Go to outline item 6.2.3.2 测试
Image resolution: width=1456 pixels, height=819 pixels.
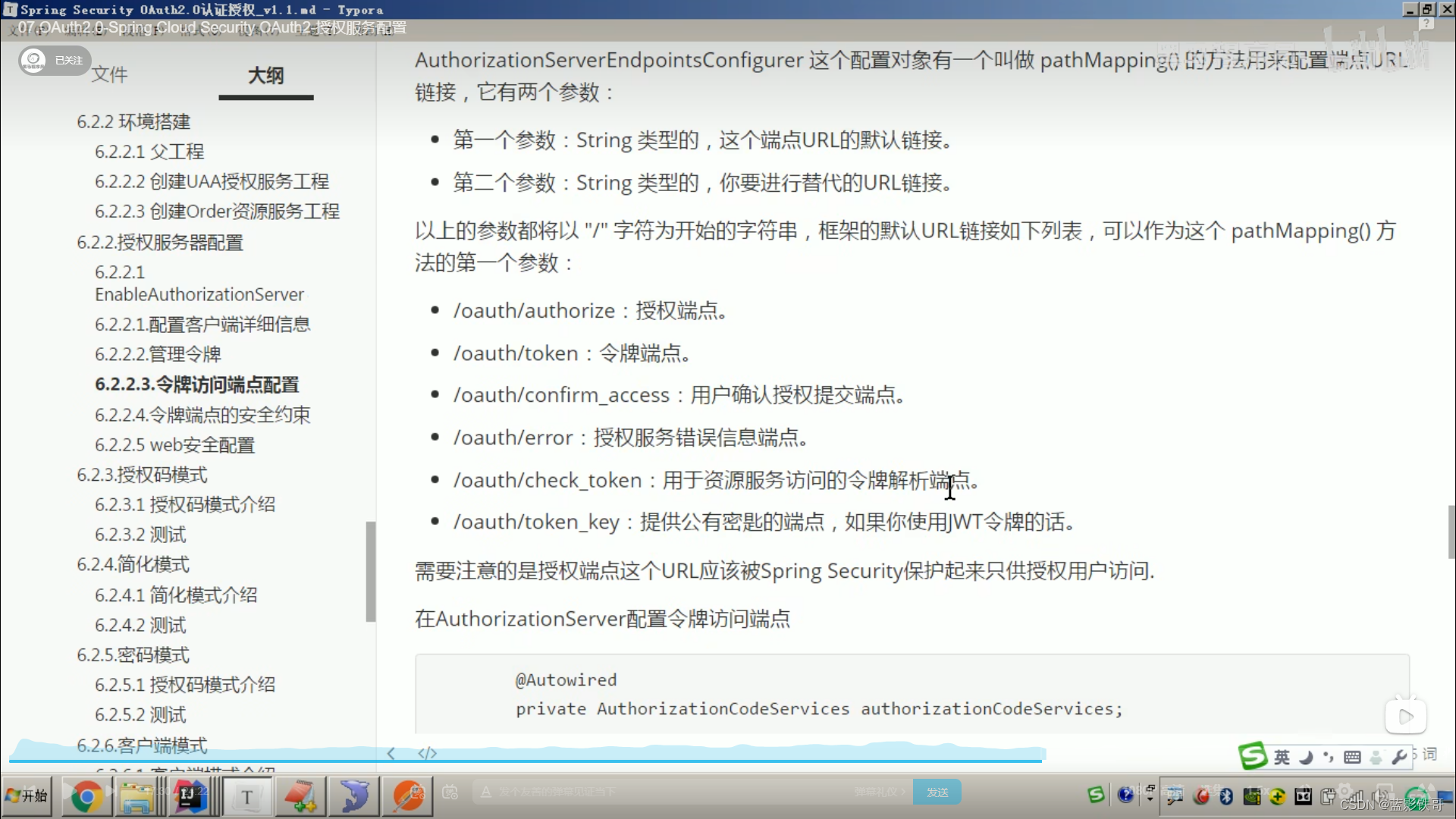[x=140, y=535]
